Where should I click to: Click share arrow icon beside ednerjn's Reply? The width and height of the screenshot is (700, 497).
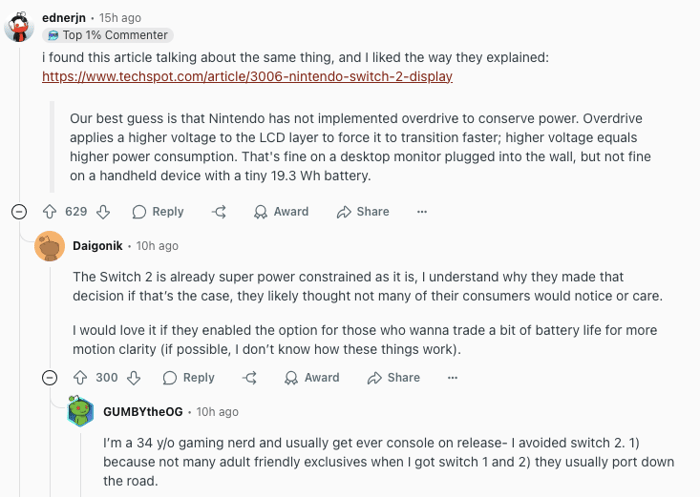[x=220, y=212]
